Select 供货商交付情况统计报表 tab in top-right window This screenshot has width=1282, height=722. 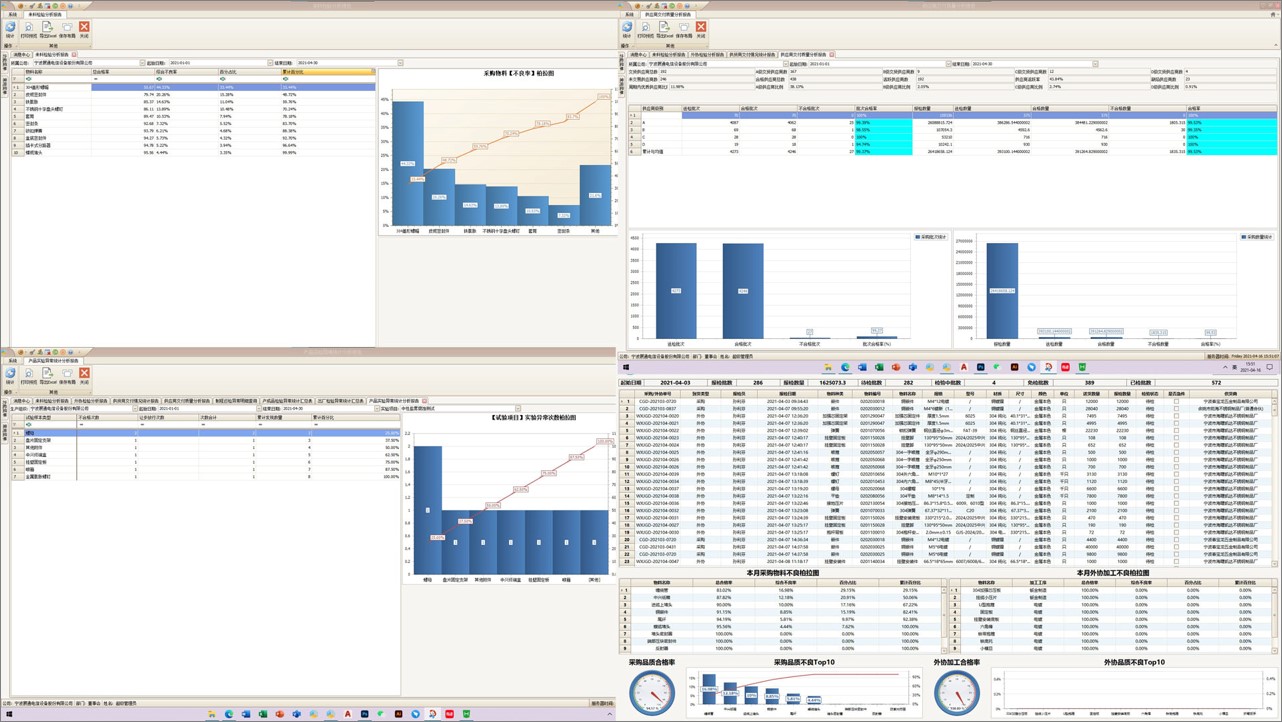(753, 54)
